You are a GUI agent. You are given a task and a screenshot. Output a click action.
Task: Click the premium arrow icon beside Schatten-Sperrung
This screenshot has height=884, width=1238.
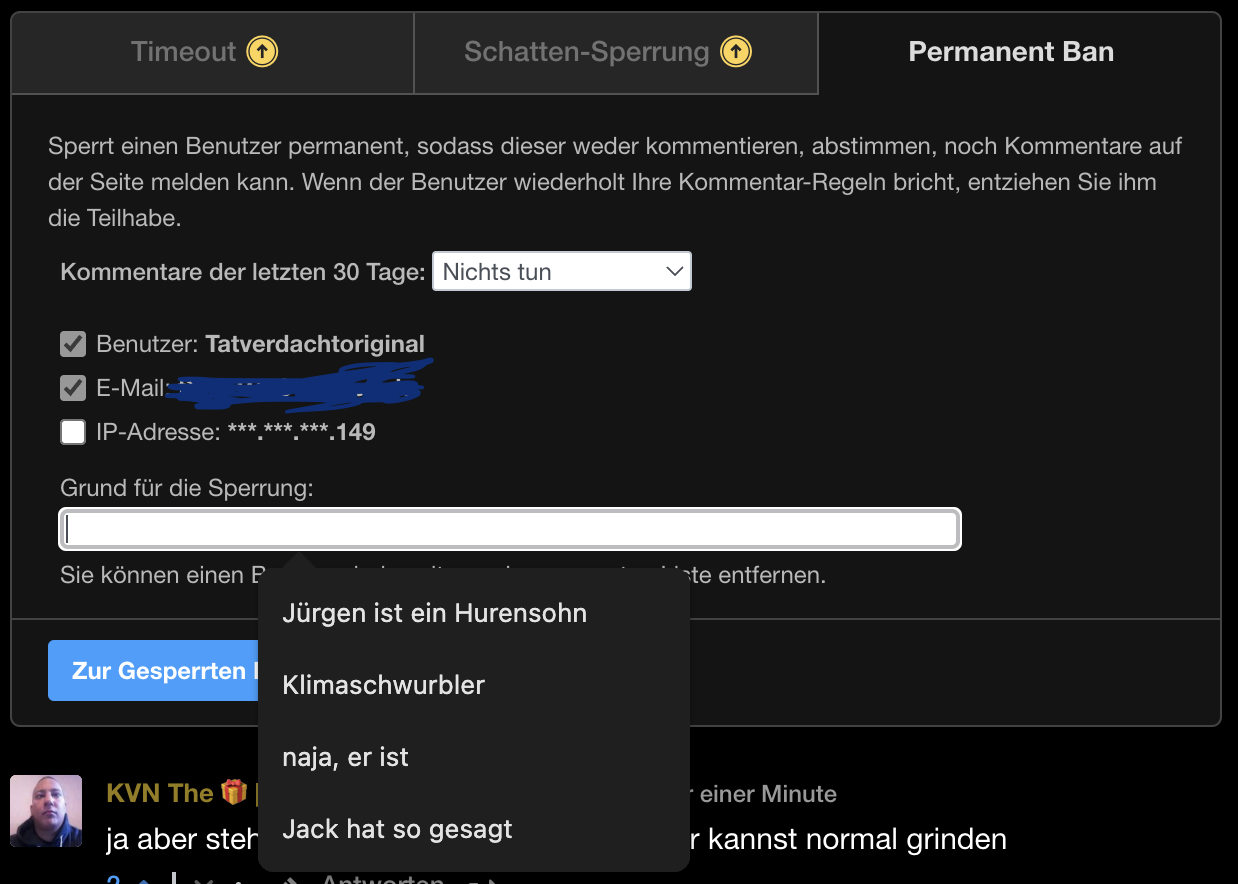[x=736, y=51]
